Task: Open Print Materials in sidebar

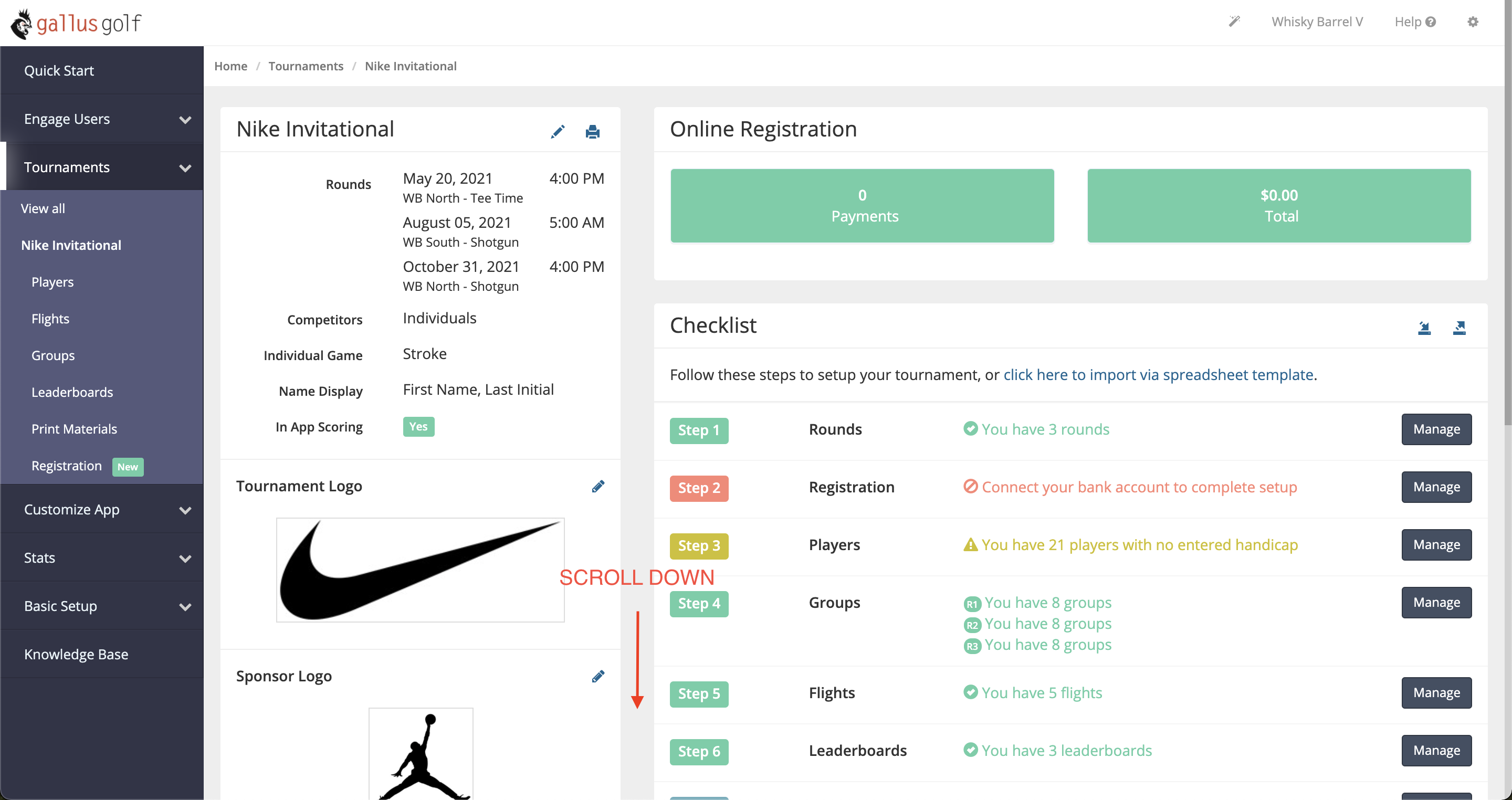Action: click(x=75, y=429)
